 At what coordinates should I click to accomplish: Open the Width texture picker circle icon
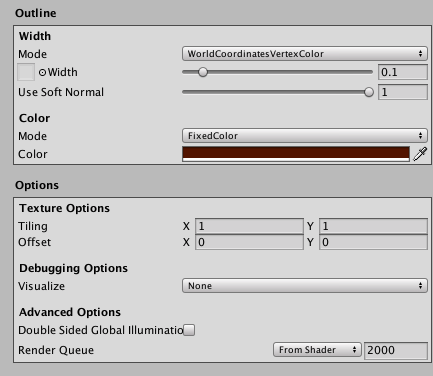tap(42, 72)
